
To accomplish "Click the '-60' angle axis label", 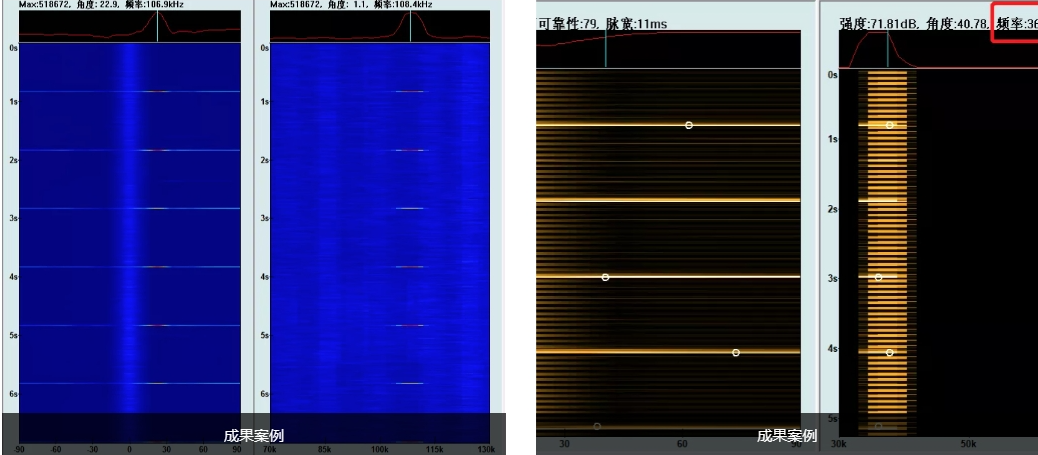I will [56, 450].
